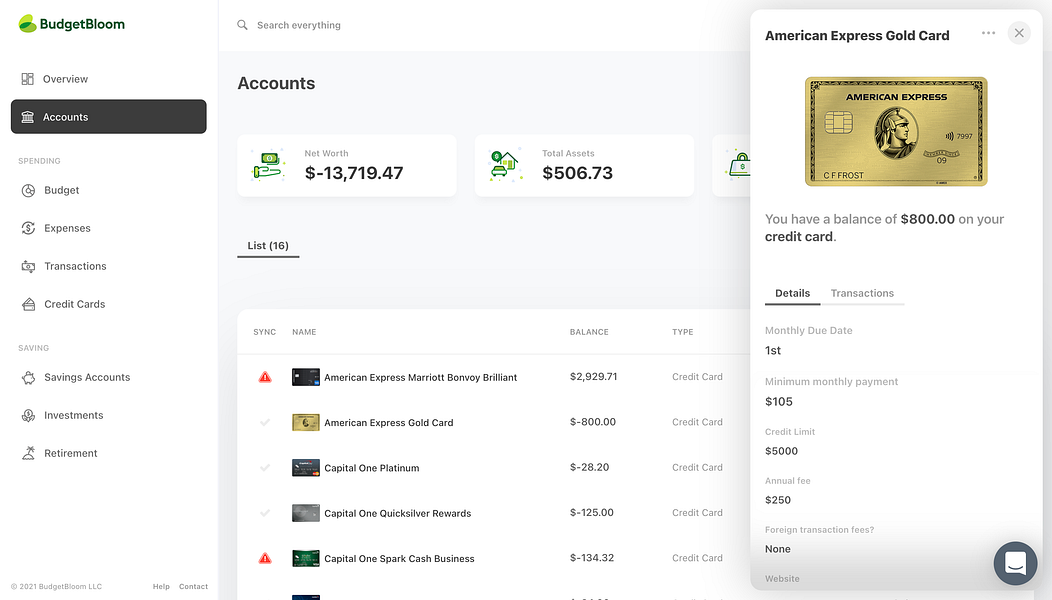Switch to Transactions tab in card panel
Image resolution: width=1052 pixels, height=600 pixels.
point(862,293)
